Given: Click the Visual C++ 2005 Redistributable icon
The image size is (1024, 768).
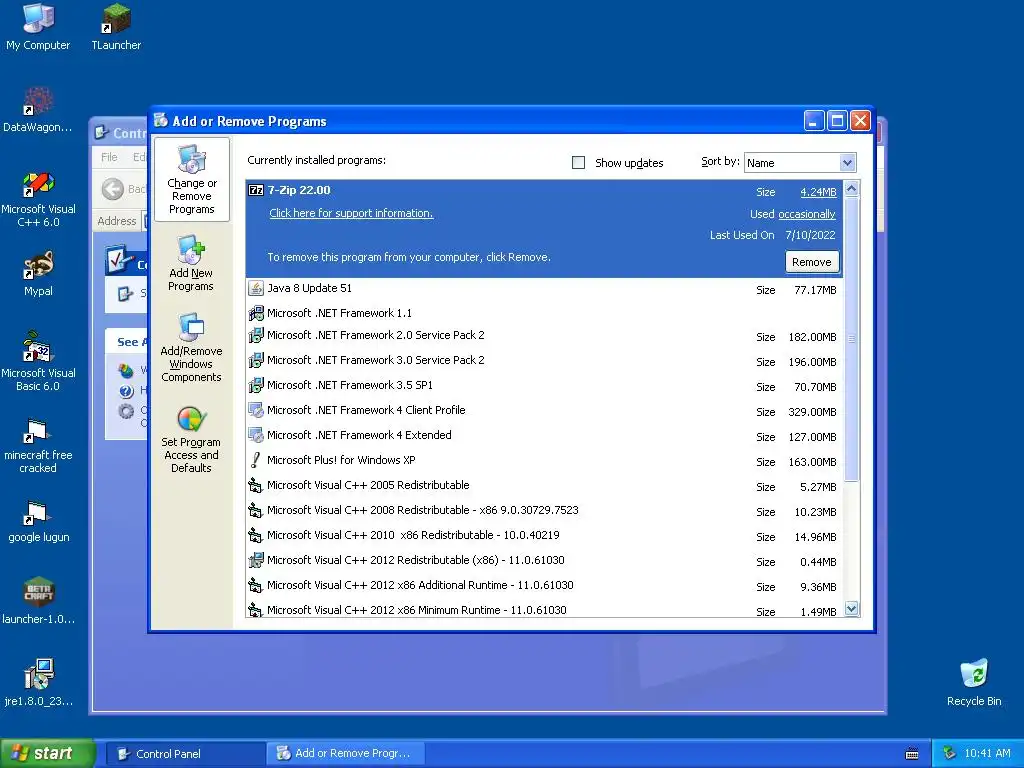Looking at the screenshot, I should [255, 485].
